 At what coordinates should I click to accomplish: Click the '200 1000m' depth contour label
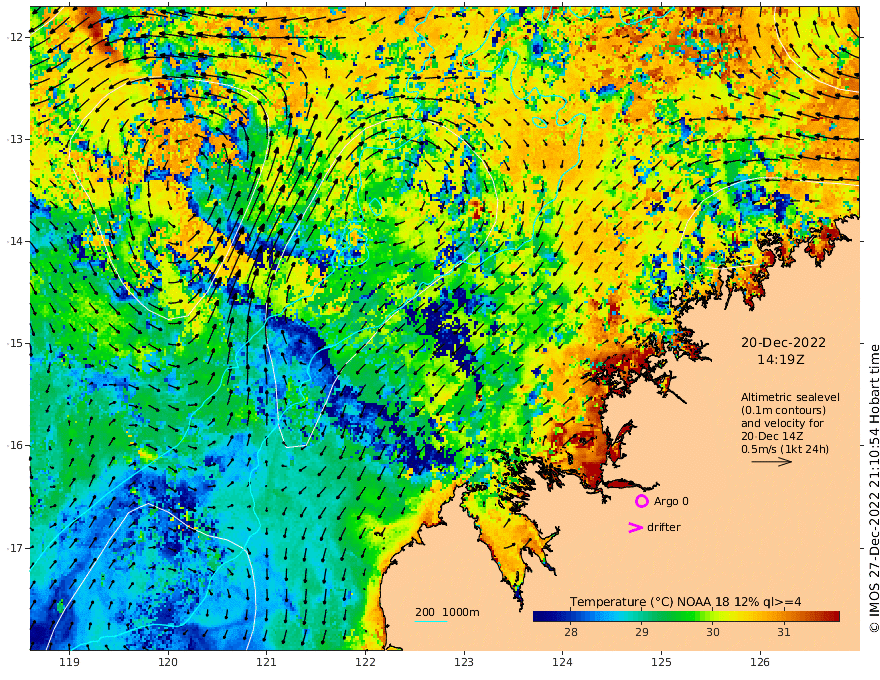point(447,612)
